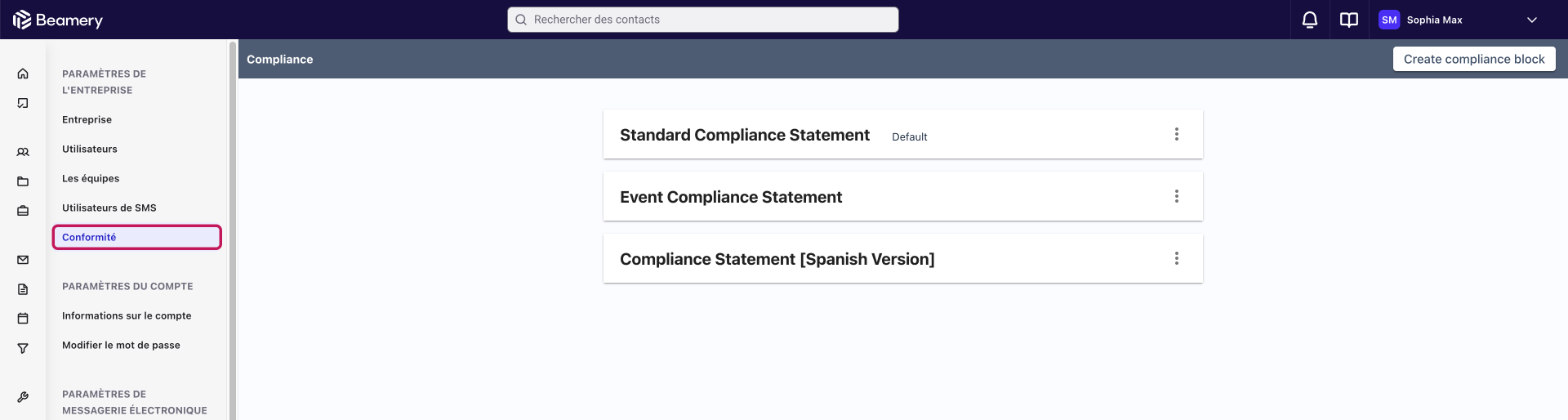Click the Sophia Max user name
Viewport: 1568px width, 420px height.
(x=1434, y=20)
